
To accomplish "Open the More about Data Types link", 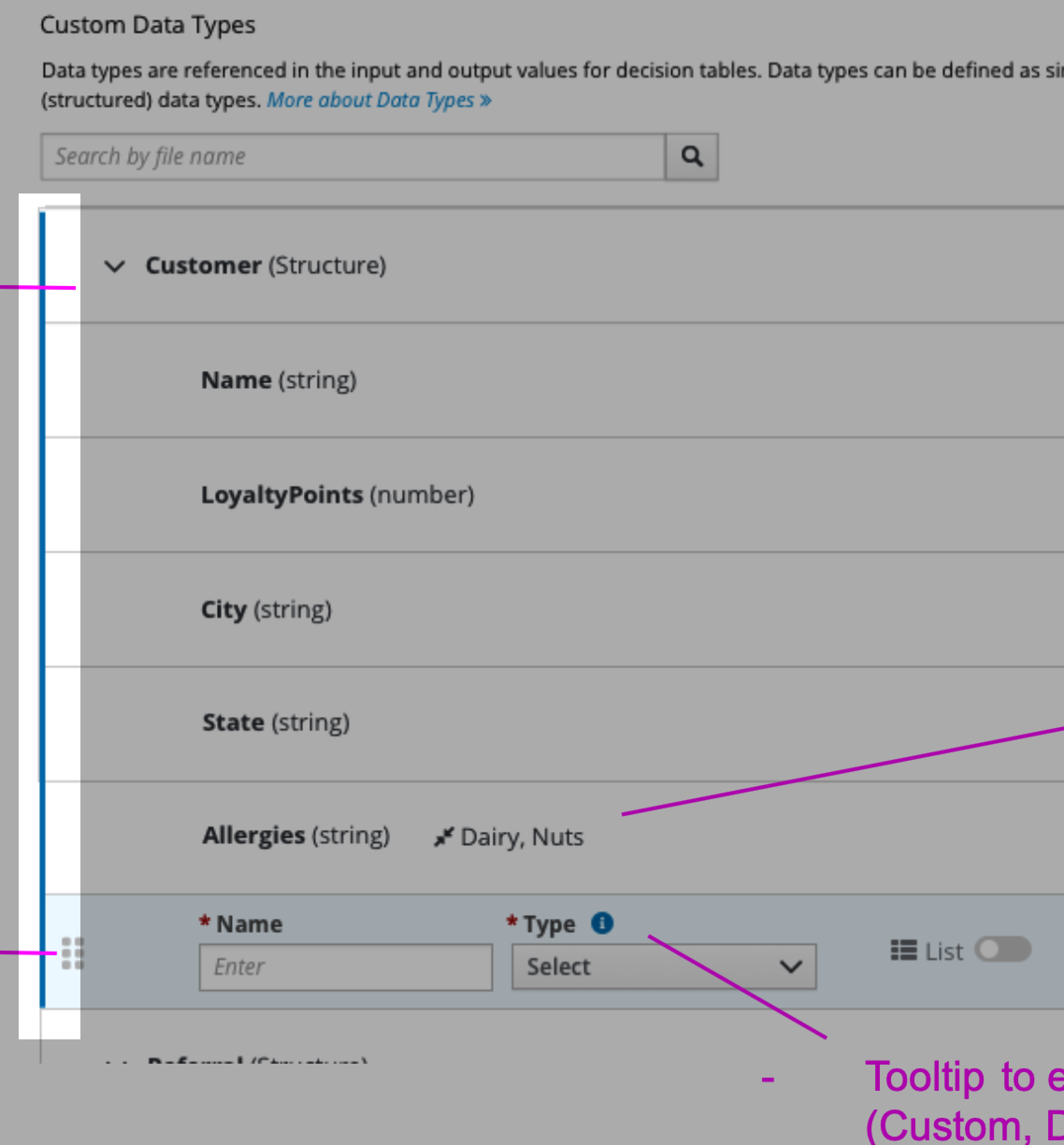I will [x=379, y=100].
